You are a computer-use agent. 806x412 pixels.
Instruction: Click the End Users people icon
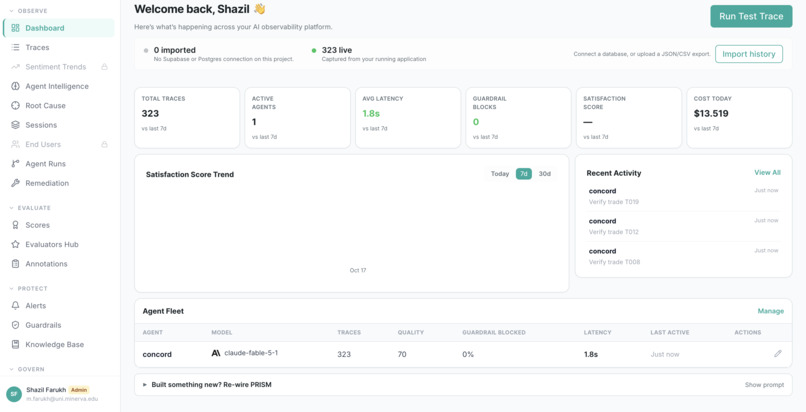(x=15, y=144)
